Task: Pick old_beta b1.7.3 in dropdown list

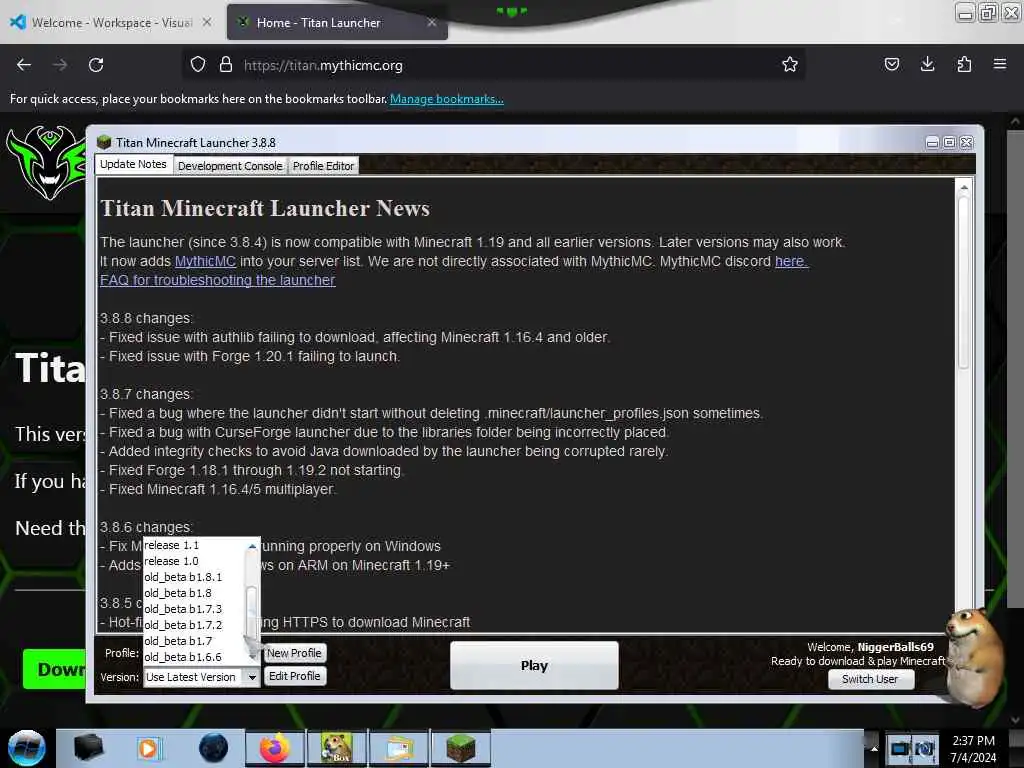Action: pyautogui.click(x=193, y=609)
